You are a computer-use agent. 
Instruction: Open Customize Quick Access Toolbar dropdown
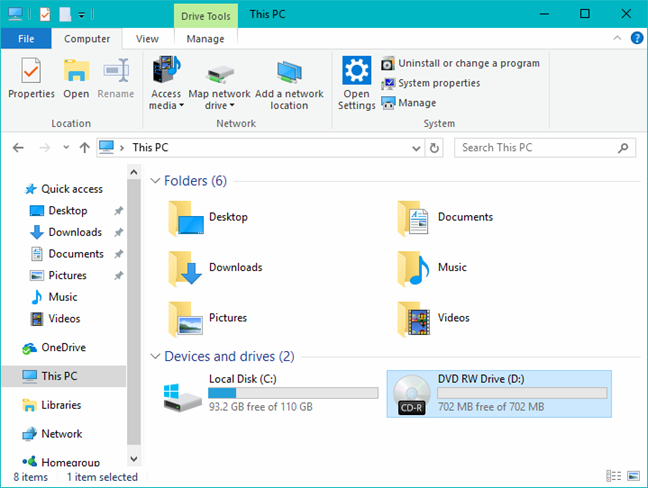[81, 15]
